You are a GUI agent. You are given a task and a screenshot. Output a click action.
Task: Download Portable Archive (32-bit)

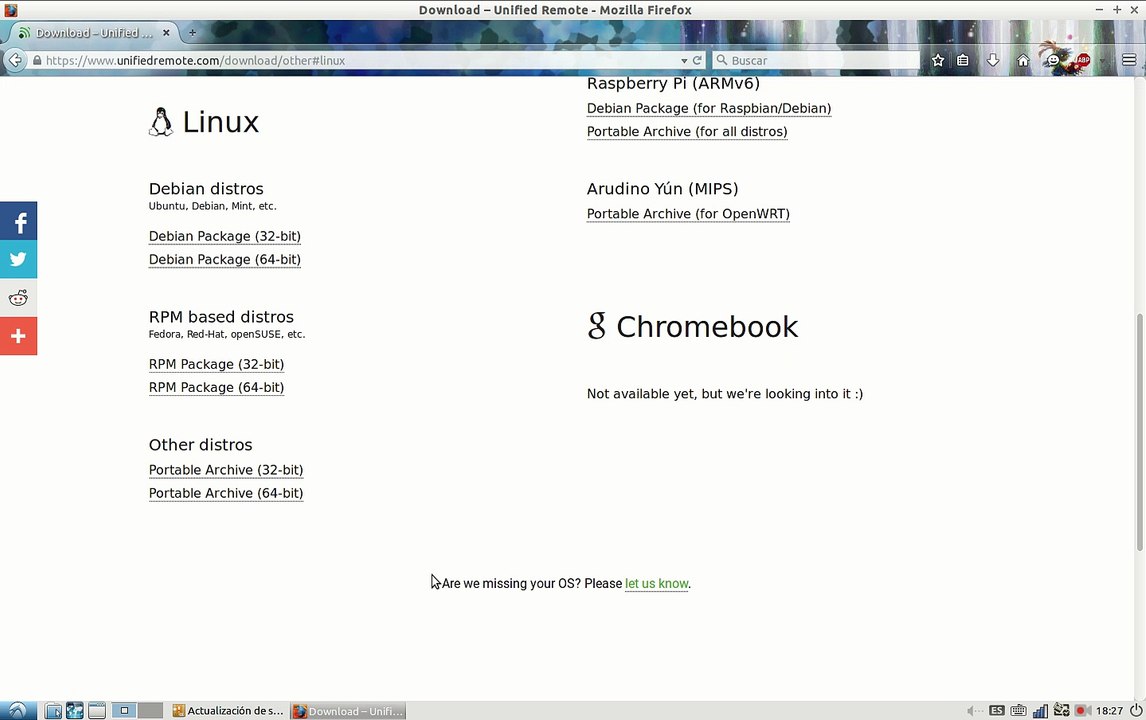point(226,470)
